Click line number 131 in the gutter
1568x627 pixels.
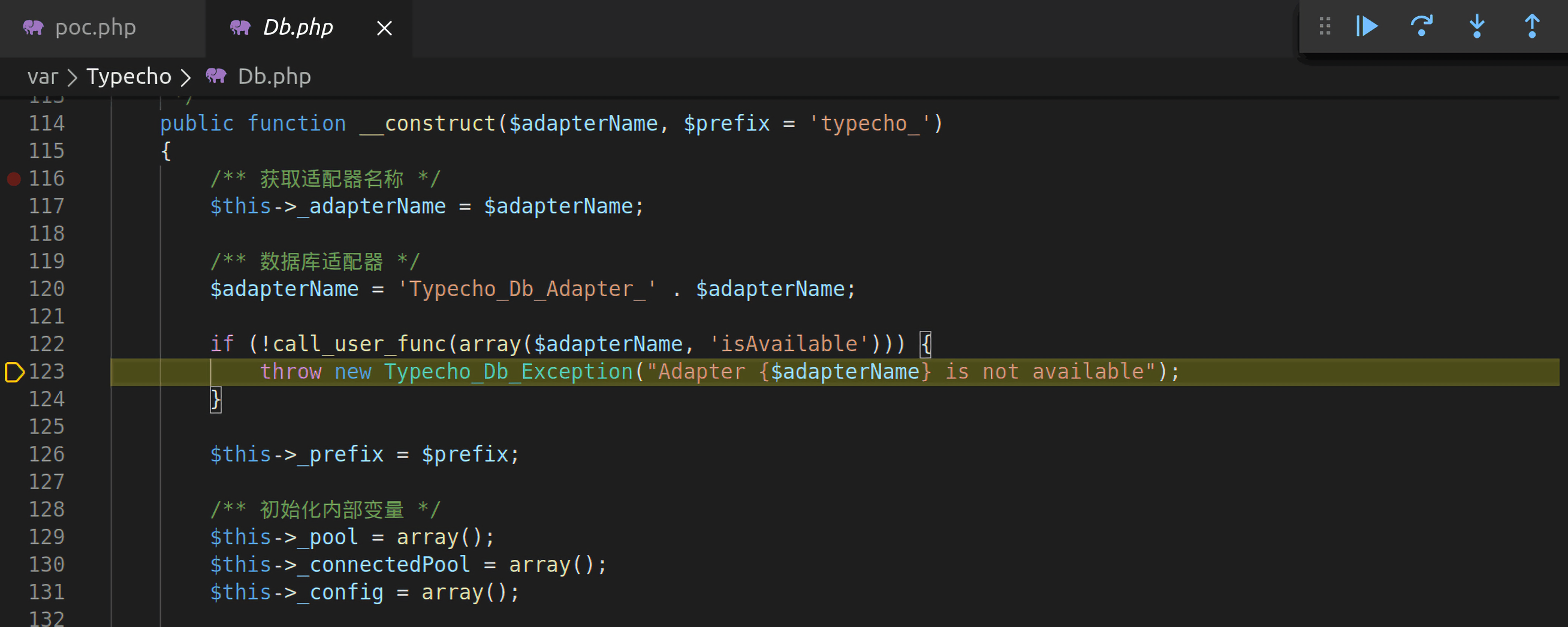click(x=47, y=592)
